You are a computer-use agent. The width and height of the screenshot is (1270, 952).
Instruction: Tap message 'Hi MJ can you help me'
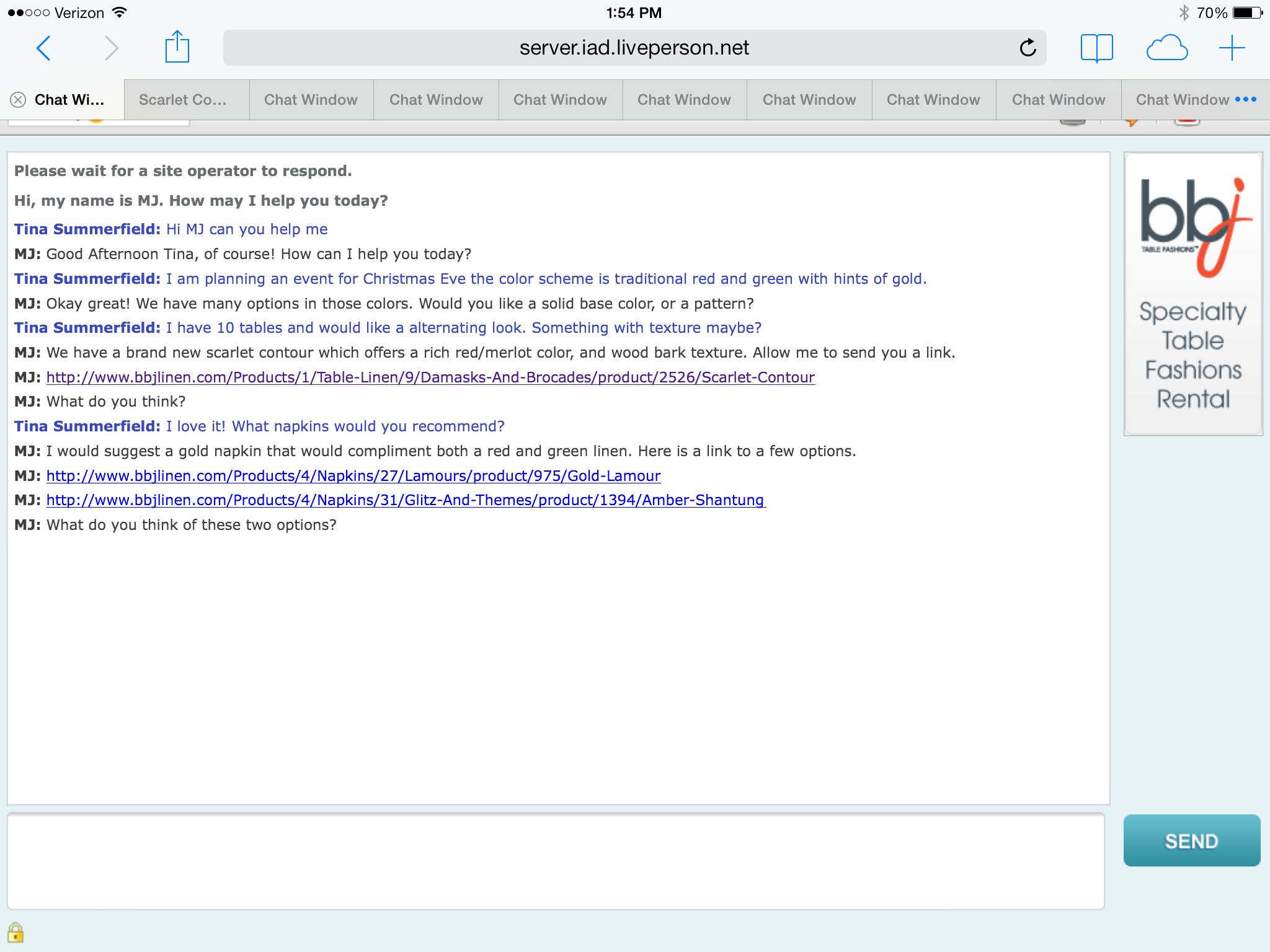(247, 229)
